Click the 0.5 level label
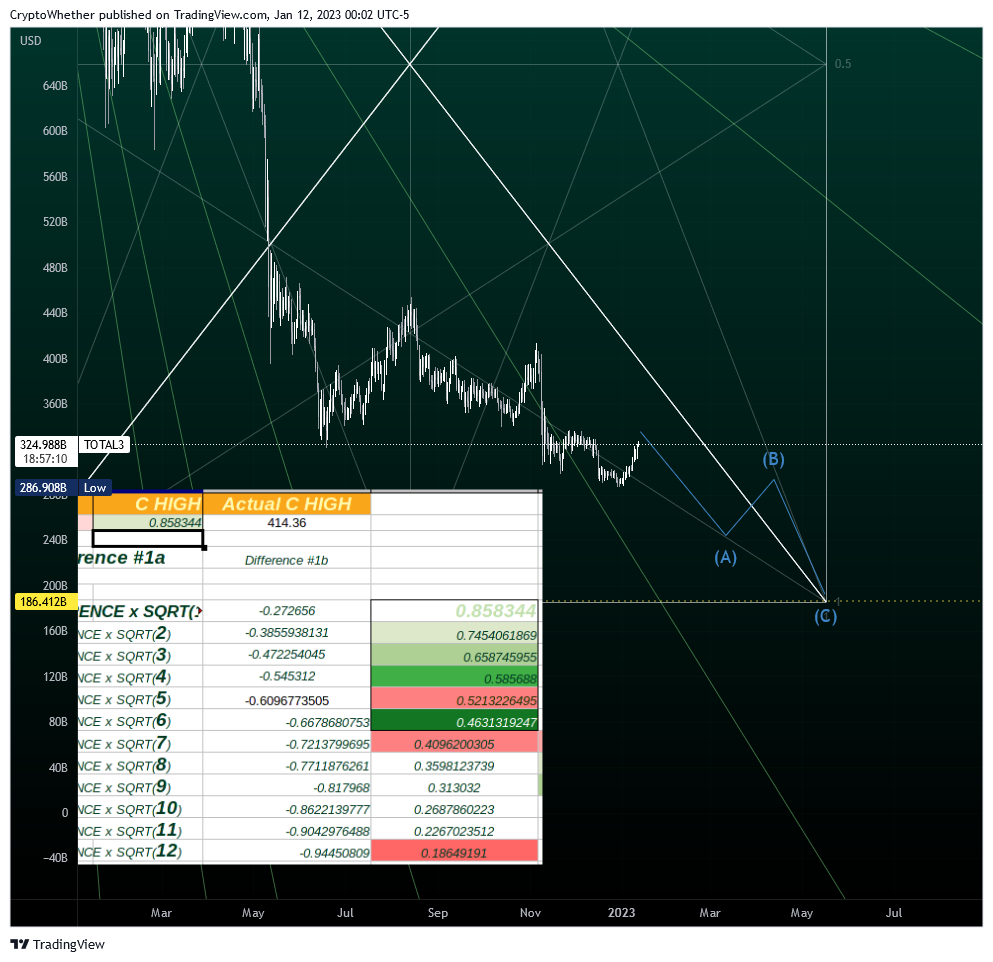 click(843, 64)
